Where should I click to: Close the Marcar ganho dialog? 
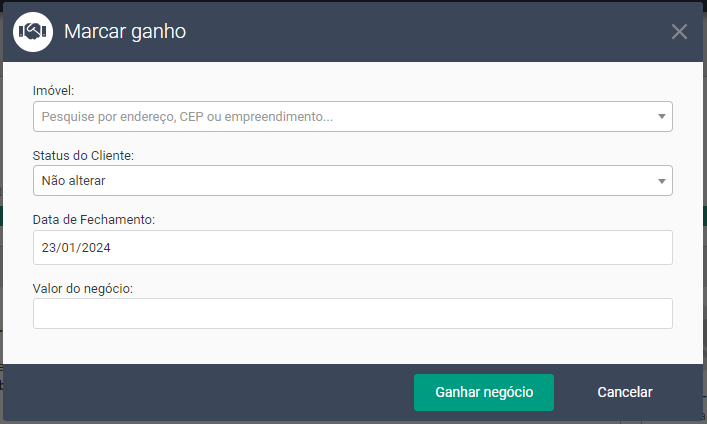point(679,32)
